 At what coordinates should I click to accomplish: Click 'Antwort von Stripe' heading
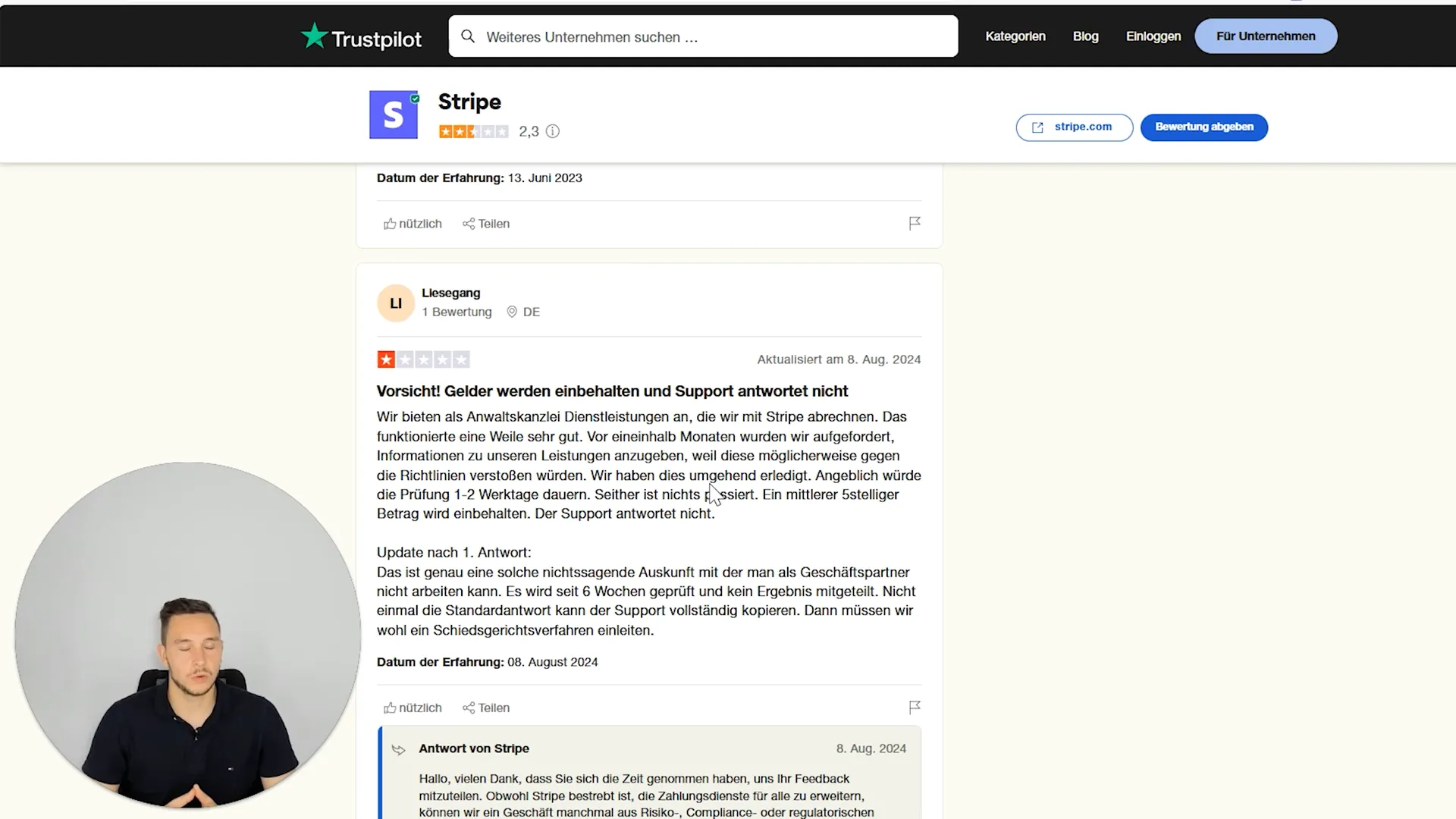(x=474, y=748)
